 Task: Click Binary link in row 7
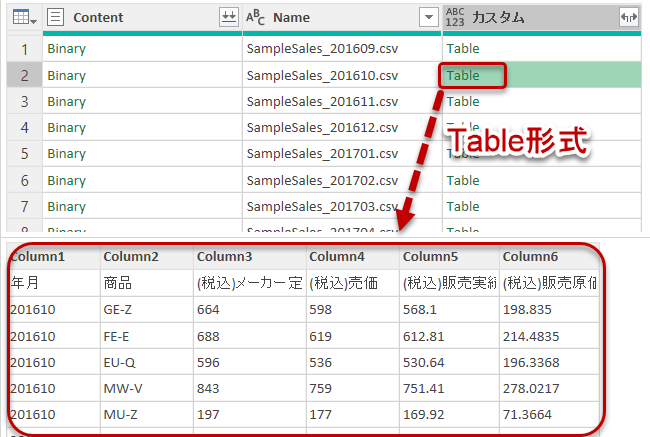tap(66, 206)
